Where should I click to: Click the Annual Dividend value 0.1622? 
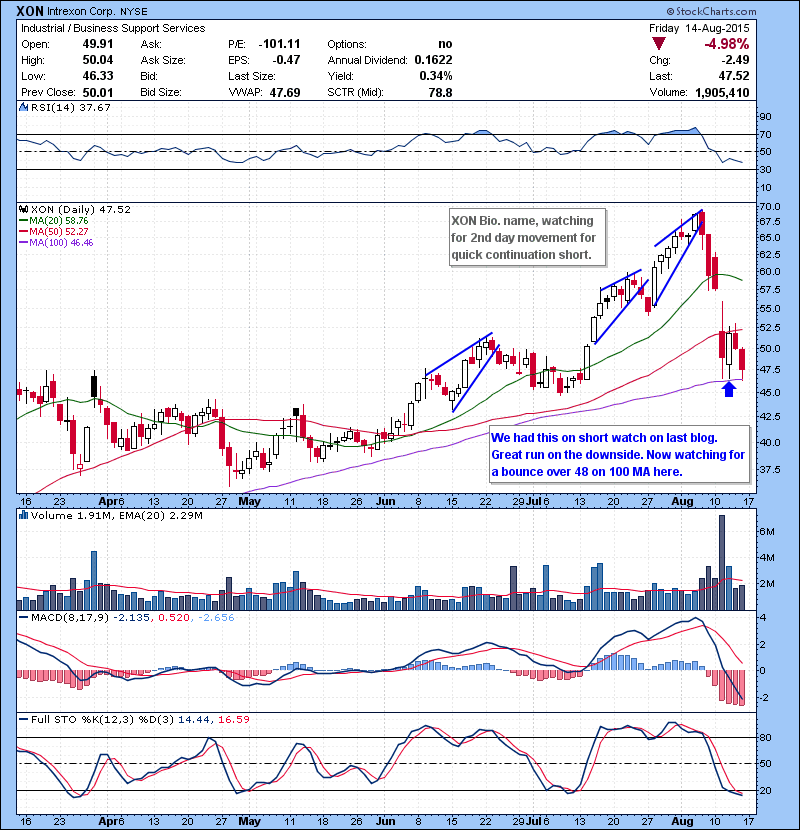(434, 60)
